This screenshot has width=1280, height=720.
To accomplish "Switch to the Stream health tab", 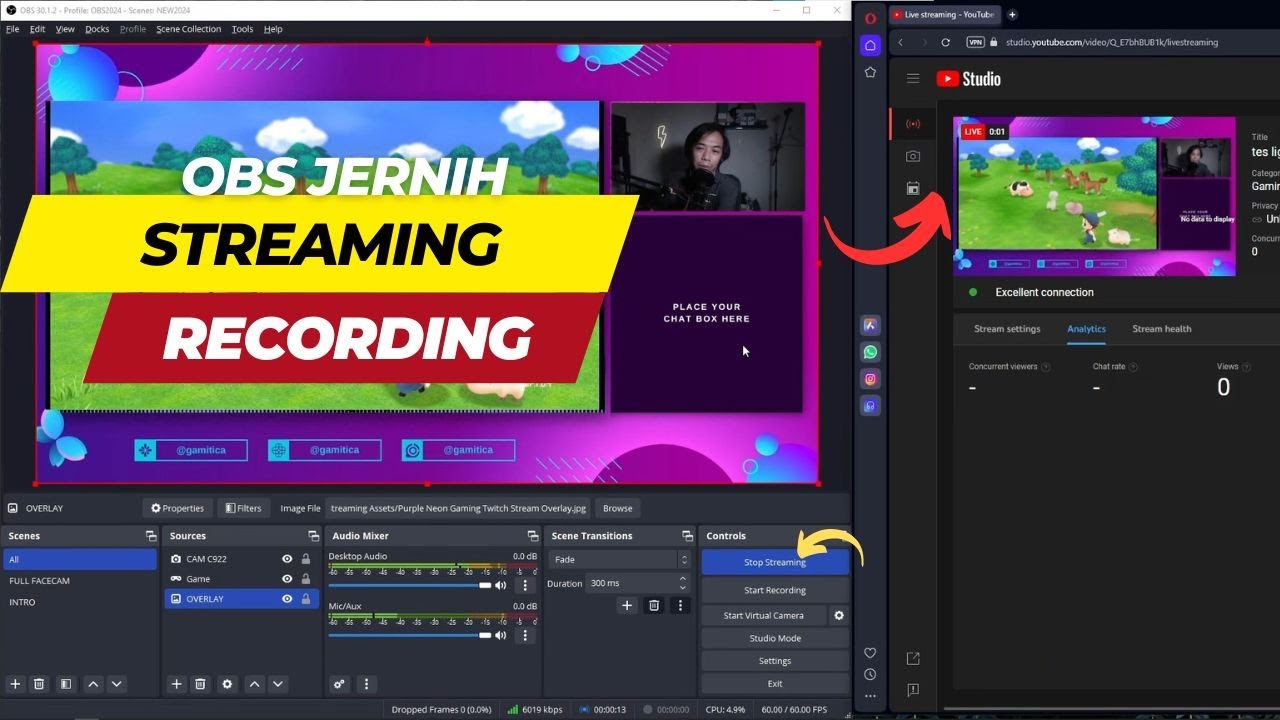I will (x=1161, y=329).
